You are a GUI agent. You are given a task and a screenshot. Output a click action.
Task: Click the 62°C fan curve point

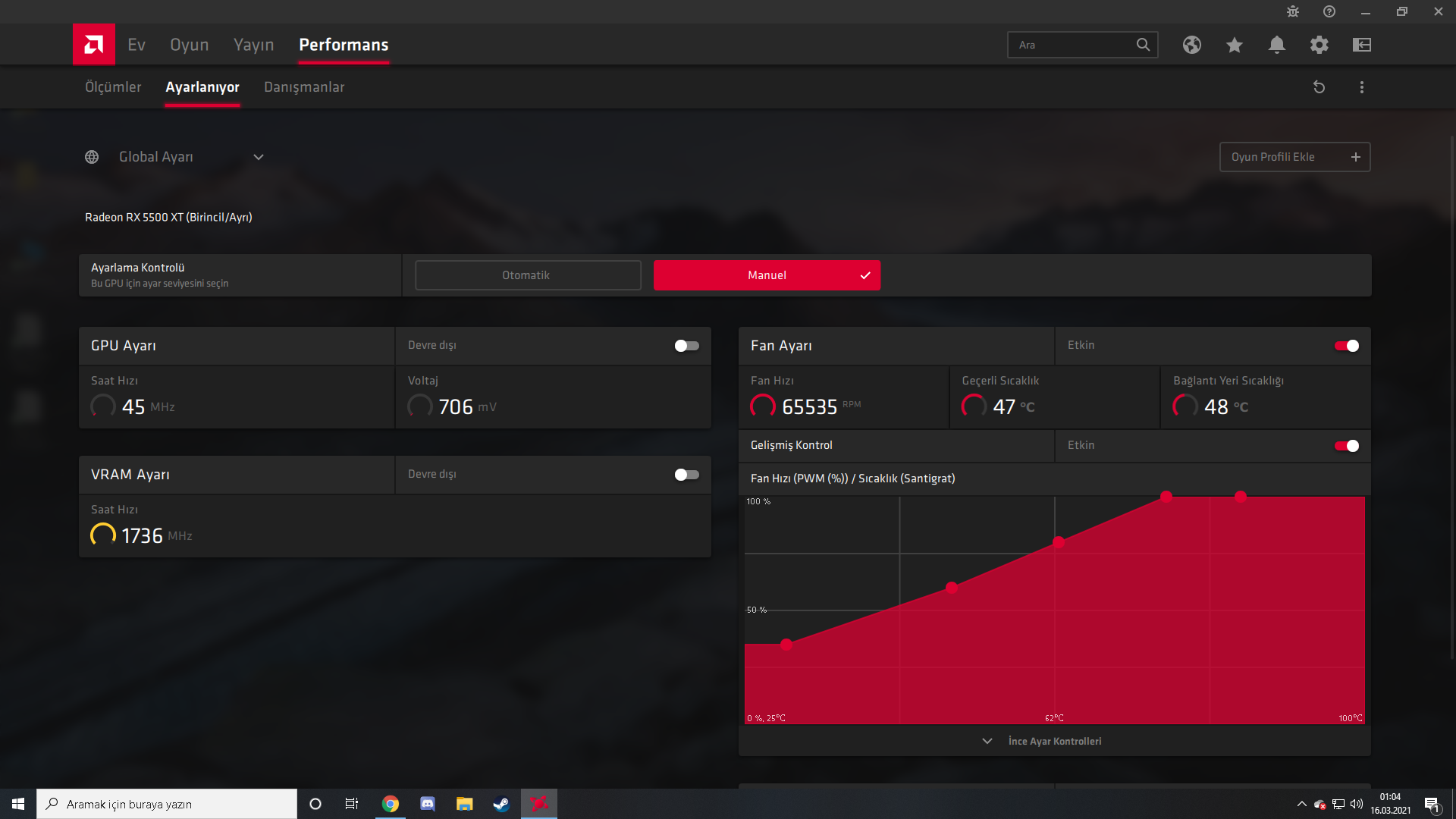tap(1059, 542)
